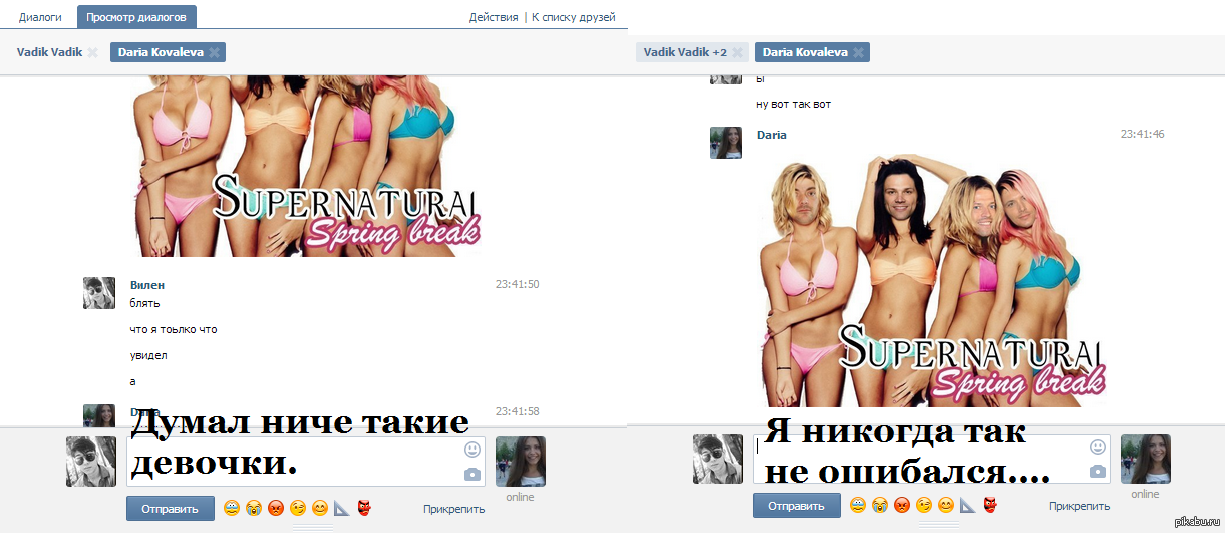The image size is (1225, 533).
Task: Insert red goblin mask emoji in left chat
Action: (363, 508)
